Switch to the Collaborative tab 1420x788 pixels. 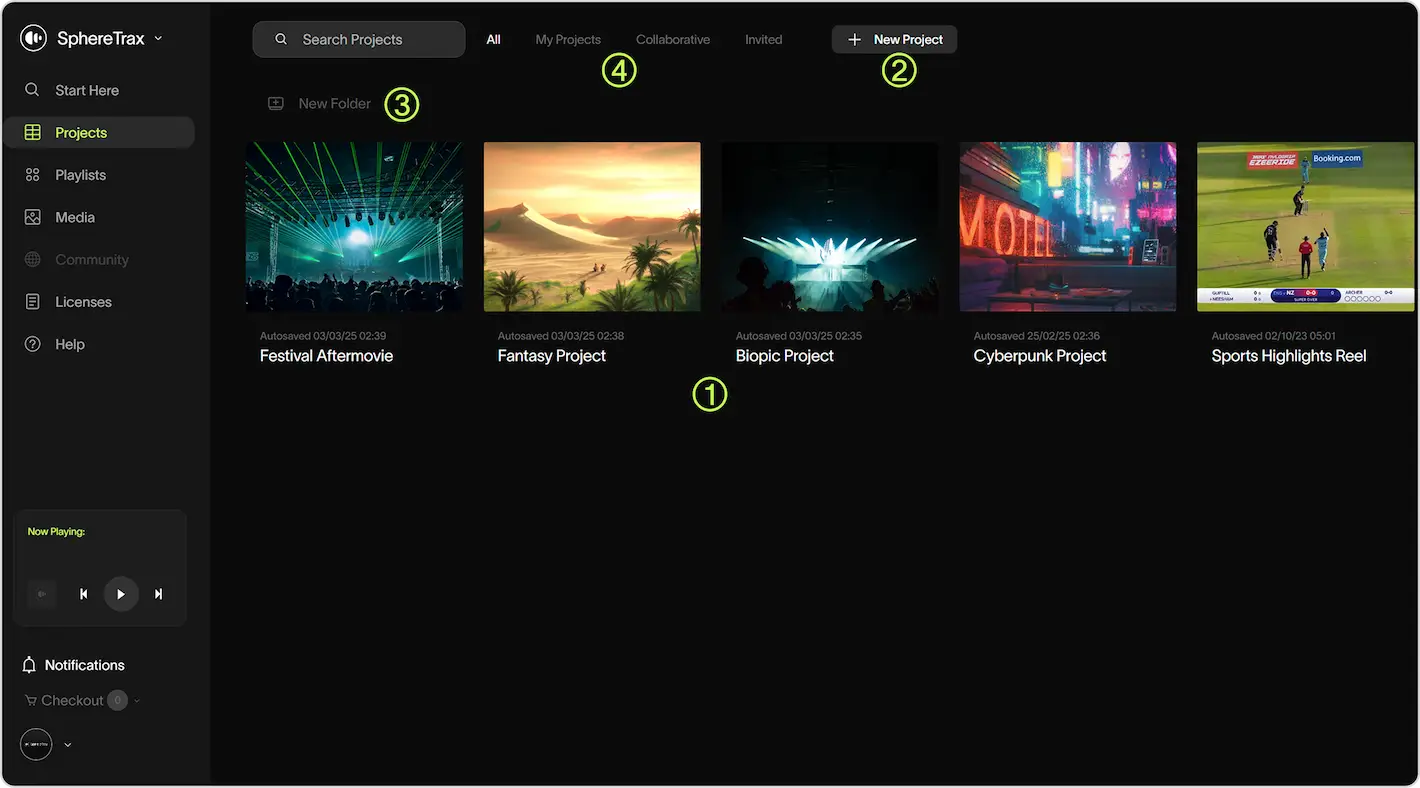pyautogui.click(x=672, y=39)
